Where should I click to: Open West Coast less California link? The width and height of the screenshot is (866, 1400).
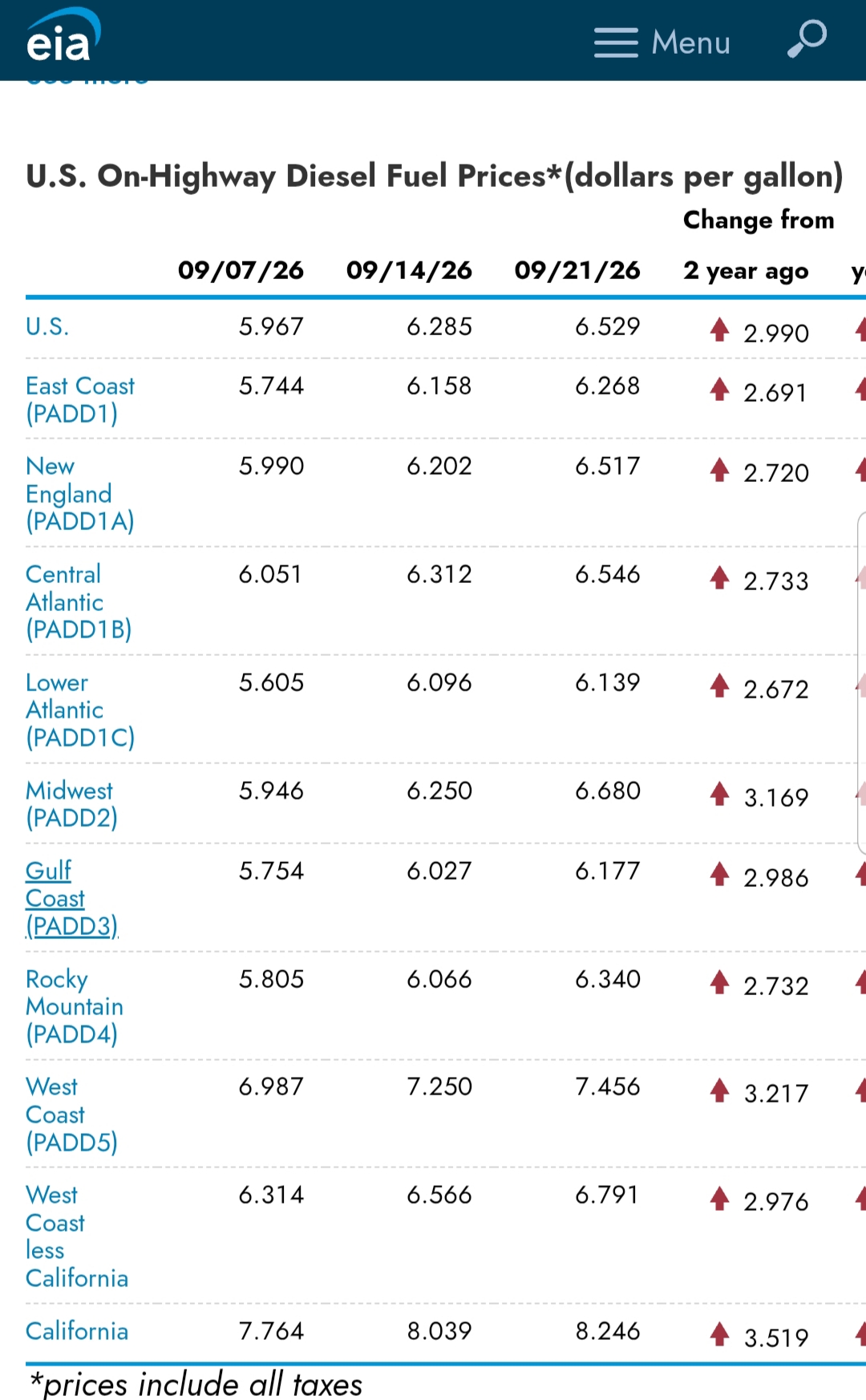pyautogui.click(x=77, y=1236)
